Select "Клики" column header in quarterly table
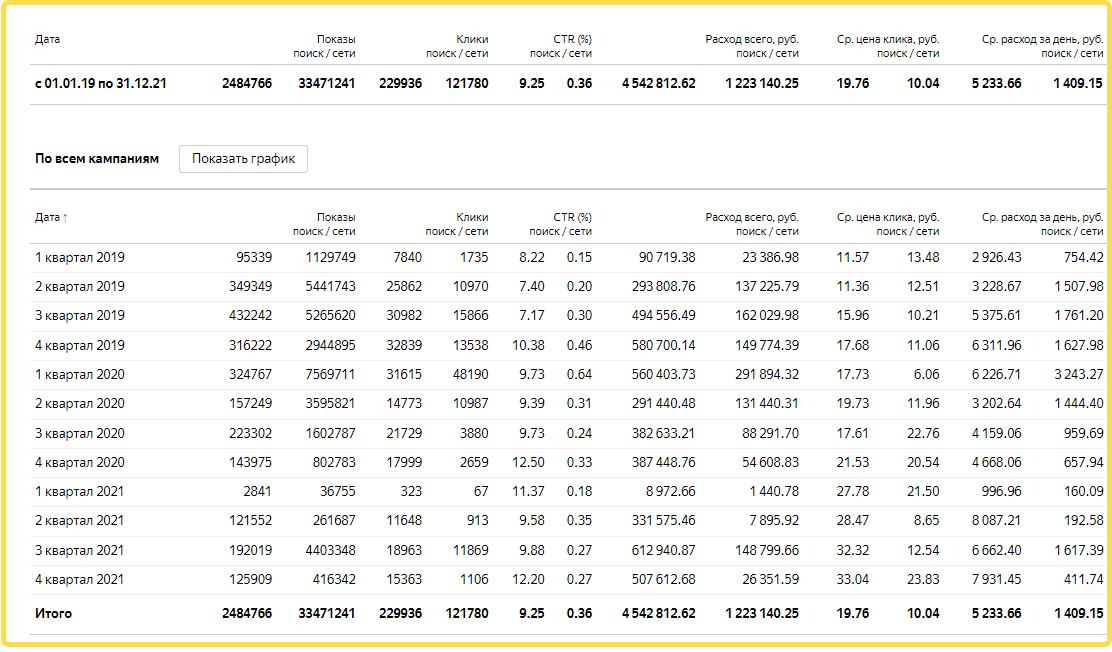Viewport: 1112px width, 652px height. pyautogui.click(x=472, y=217)
